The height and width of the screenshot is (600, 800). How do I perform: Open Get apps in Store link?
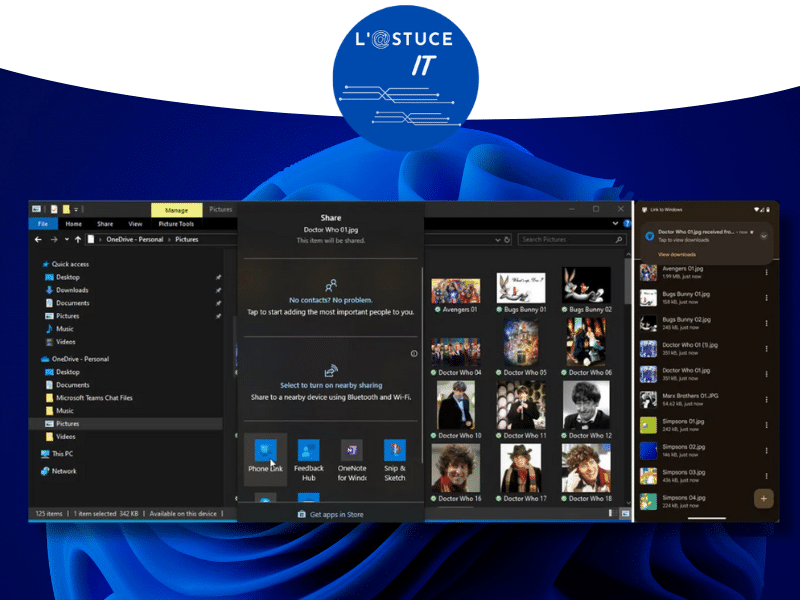tap(331, 514)
